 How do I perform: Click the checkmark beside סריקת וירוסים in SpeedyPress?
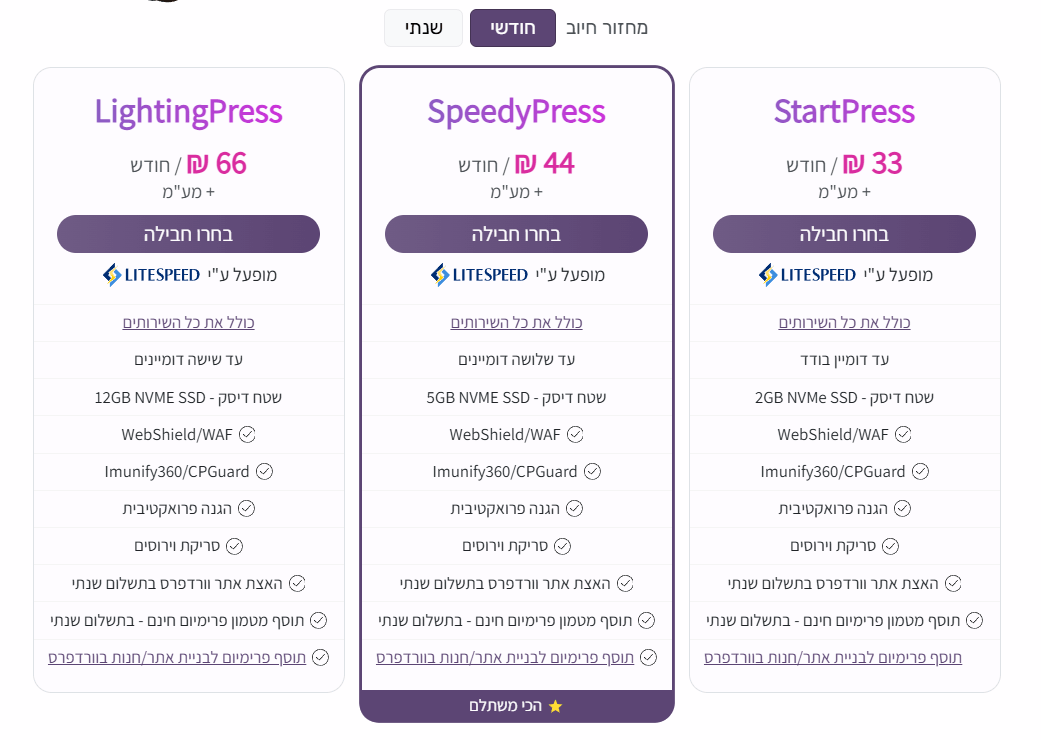click(x=563, y=546)
